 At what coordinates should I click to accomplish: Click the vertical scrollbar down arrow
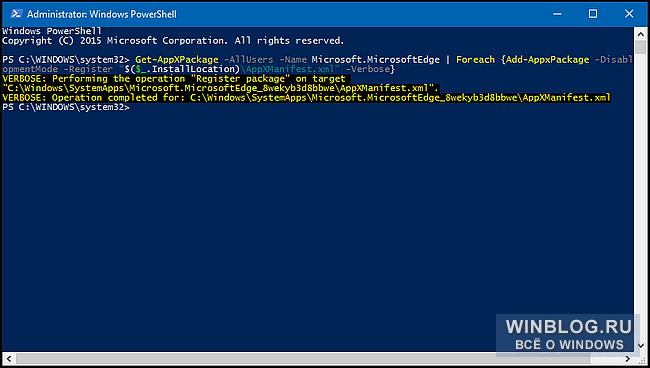(640, 345)
